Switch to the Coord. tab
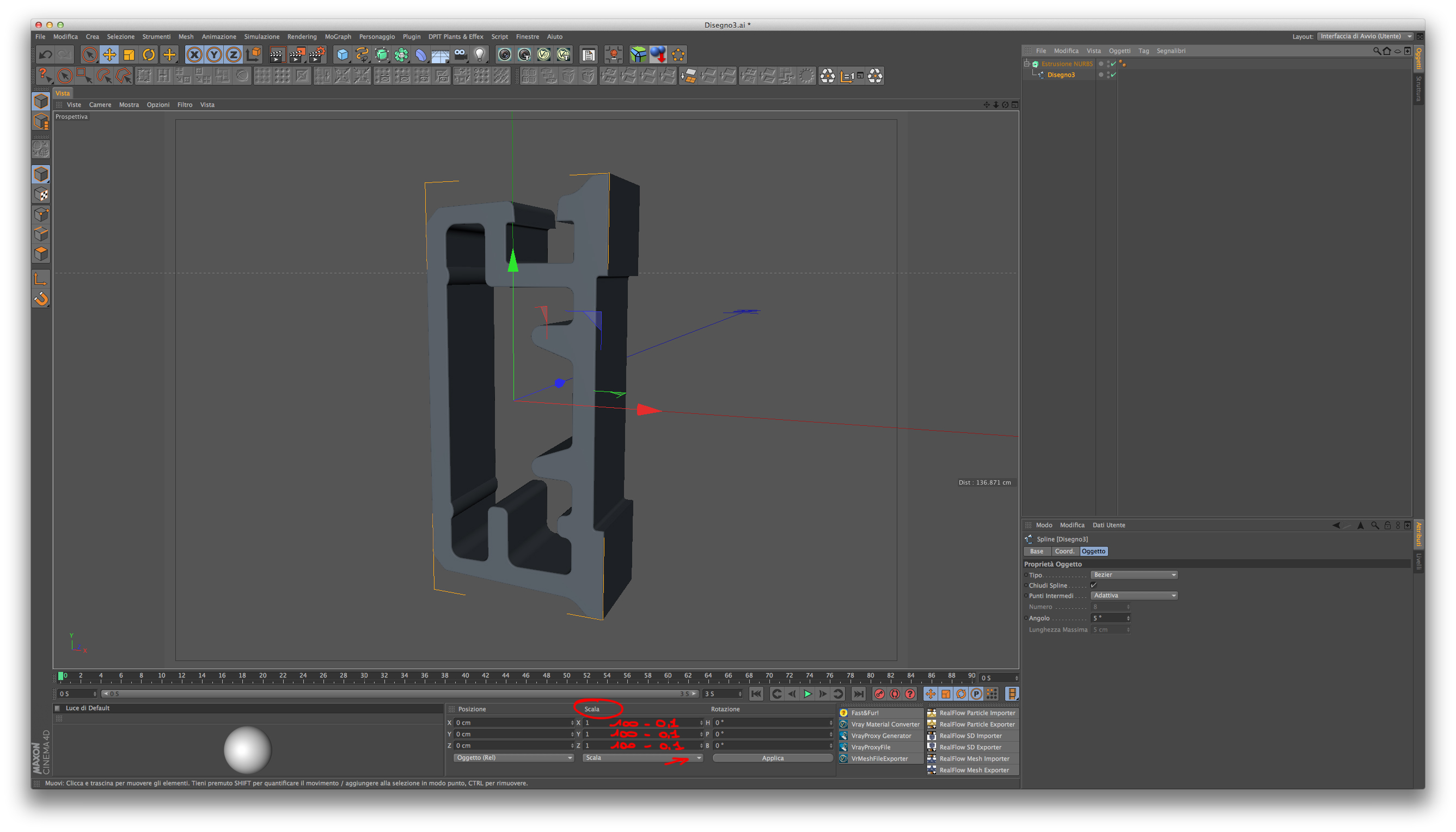 click(1064, 552)
